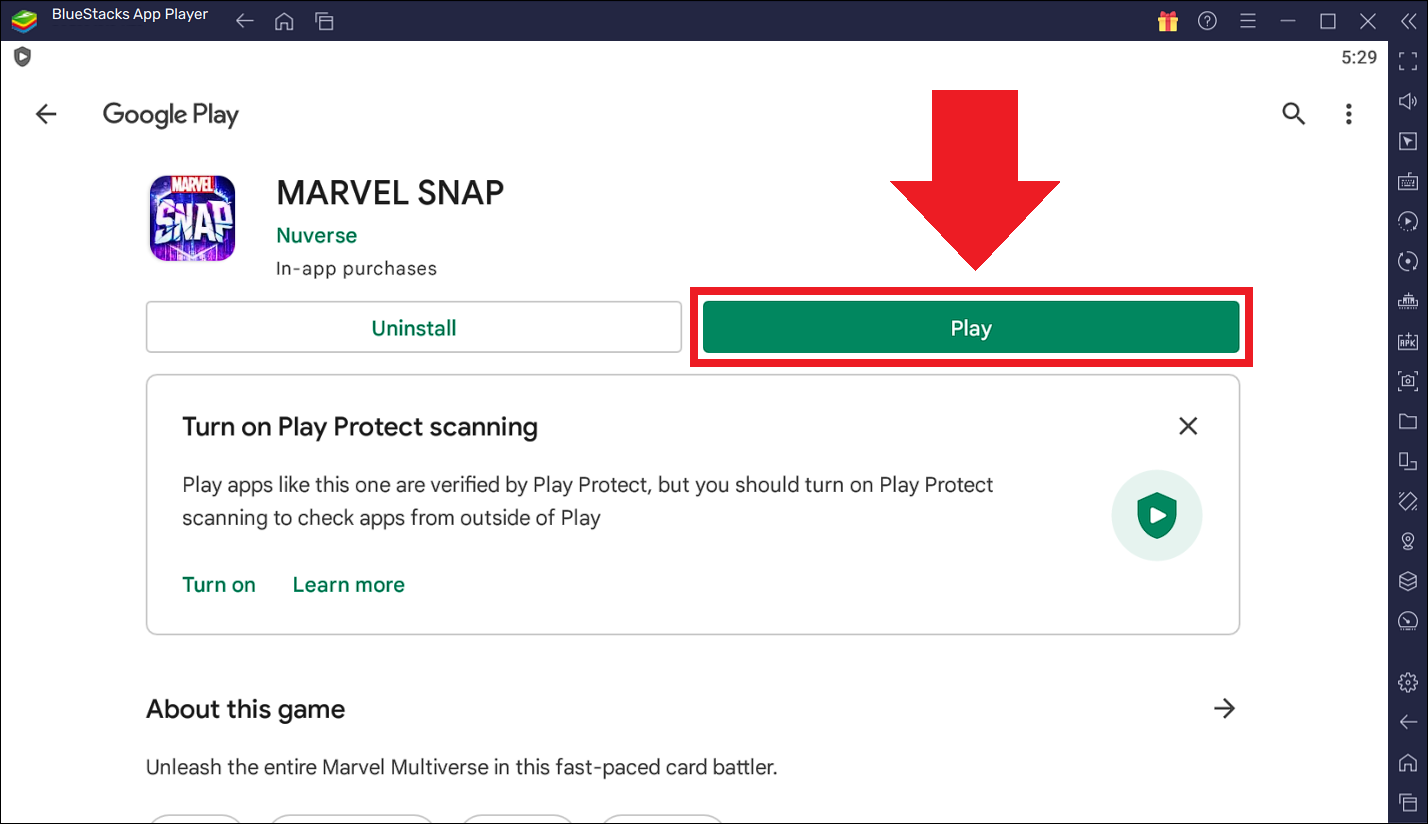This screenshot has width=1428, height=824.
Task: Visit the Nuverse developer page
Action: (316, 235)
